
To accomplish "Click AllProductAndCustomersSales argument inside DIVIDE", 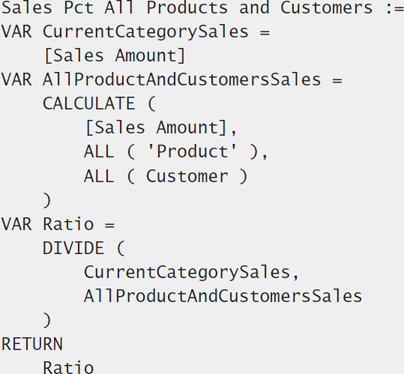I will point(223,296).
